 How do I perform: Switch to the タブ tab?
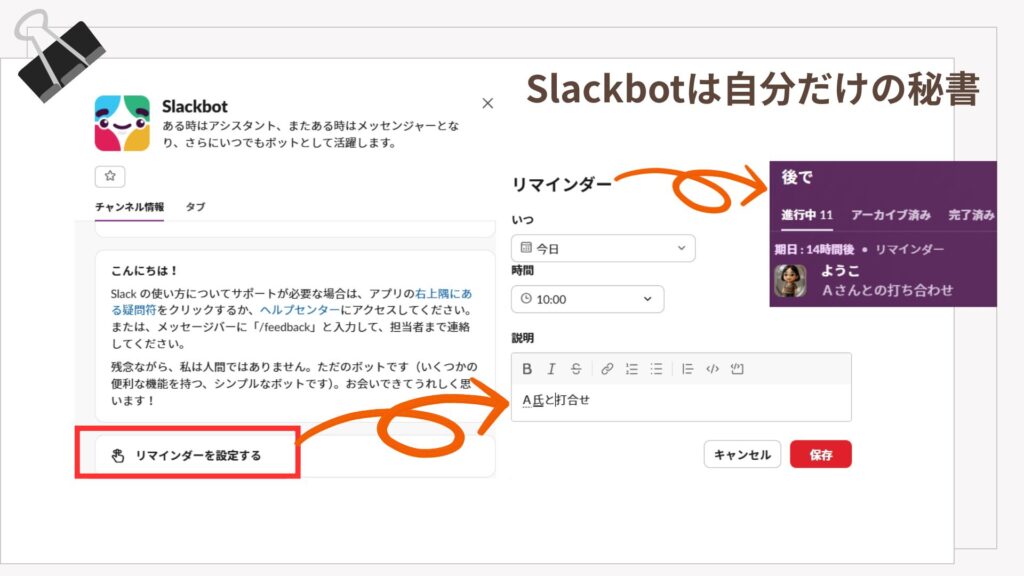pos(195,207)
